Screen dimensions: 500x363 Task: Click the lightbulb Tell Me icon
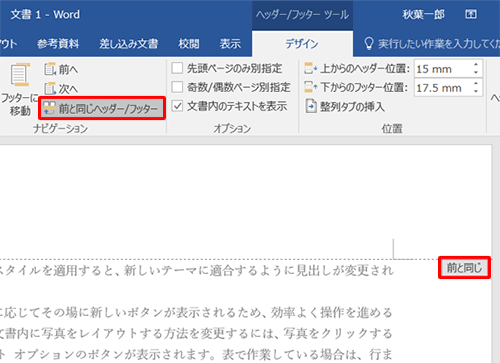tap(368, 44)
